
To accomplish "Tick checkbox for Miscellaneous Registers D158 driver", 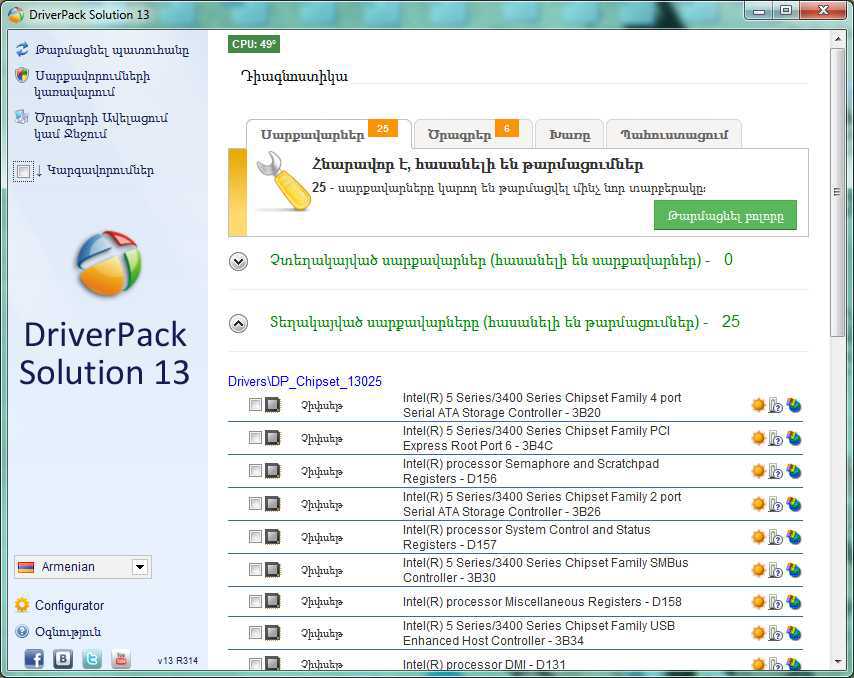I will tap(255, 601).
